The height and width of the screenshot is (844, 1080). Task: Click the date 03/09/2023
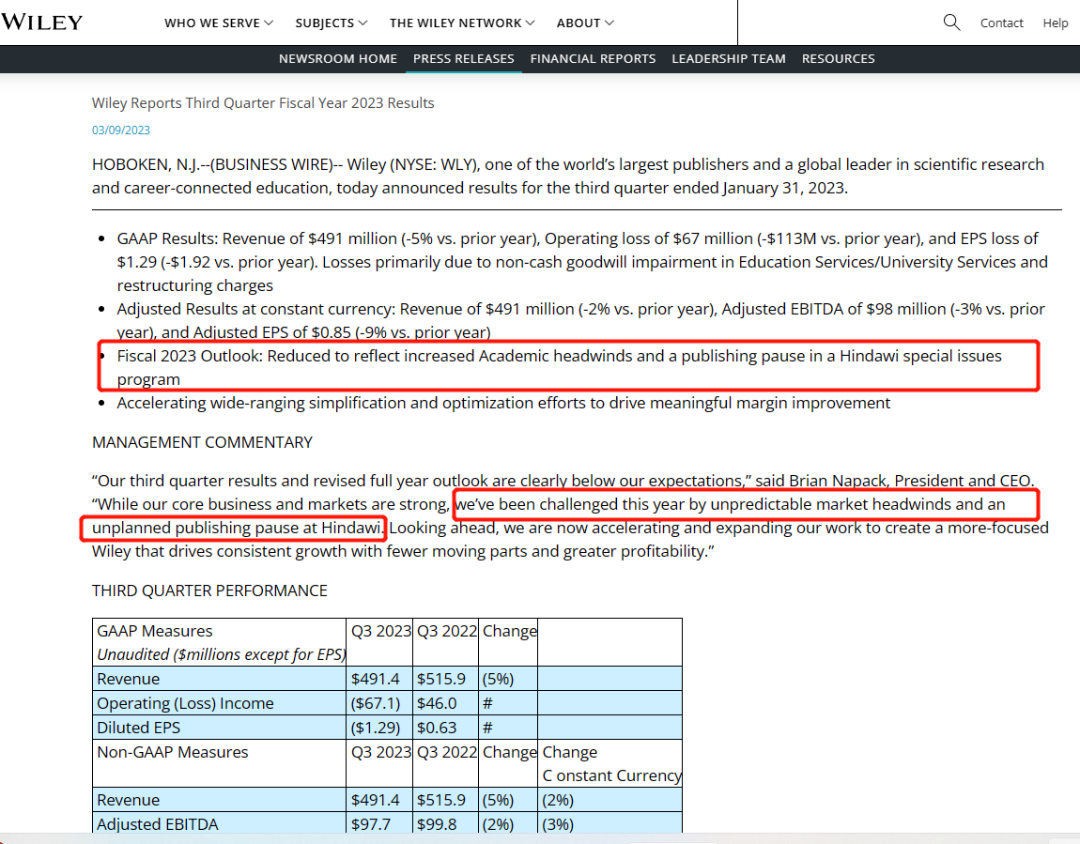(x=121, y=130)
